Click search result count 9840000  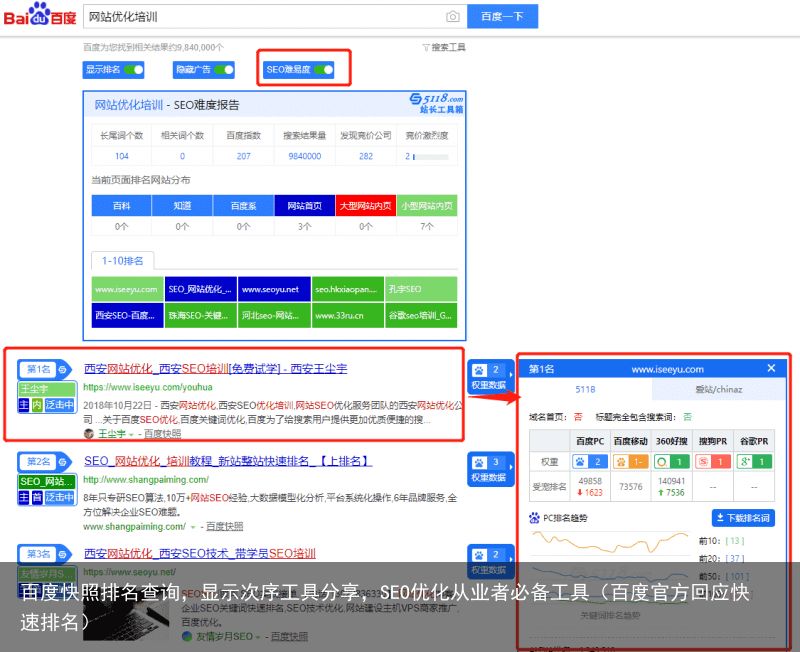point(305,156)
